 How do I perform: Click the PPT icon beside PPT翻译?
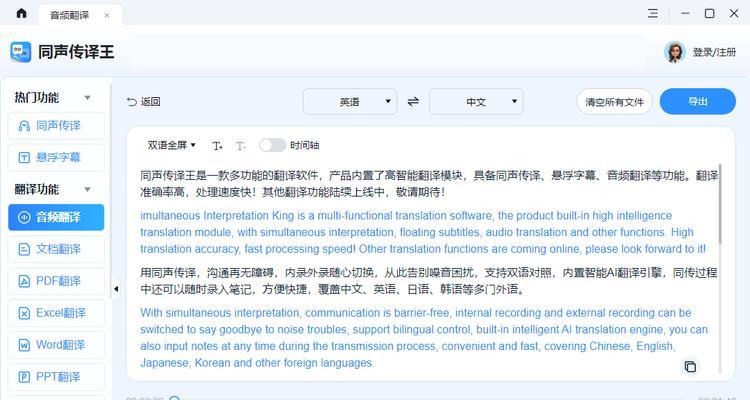click(x=24, y=377)
